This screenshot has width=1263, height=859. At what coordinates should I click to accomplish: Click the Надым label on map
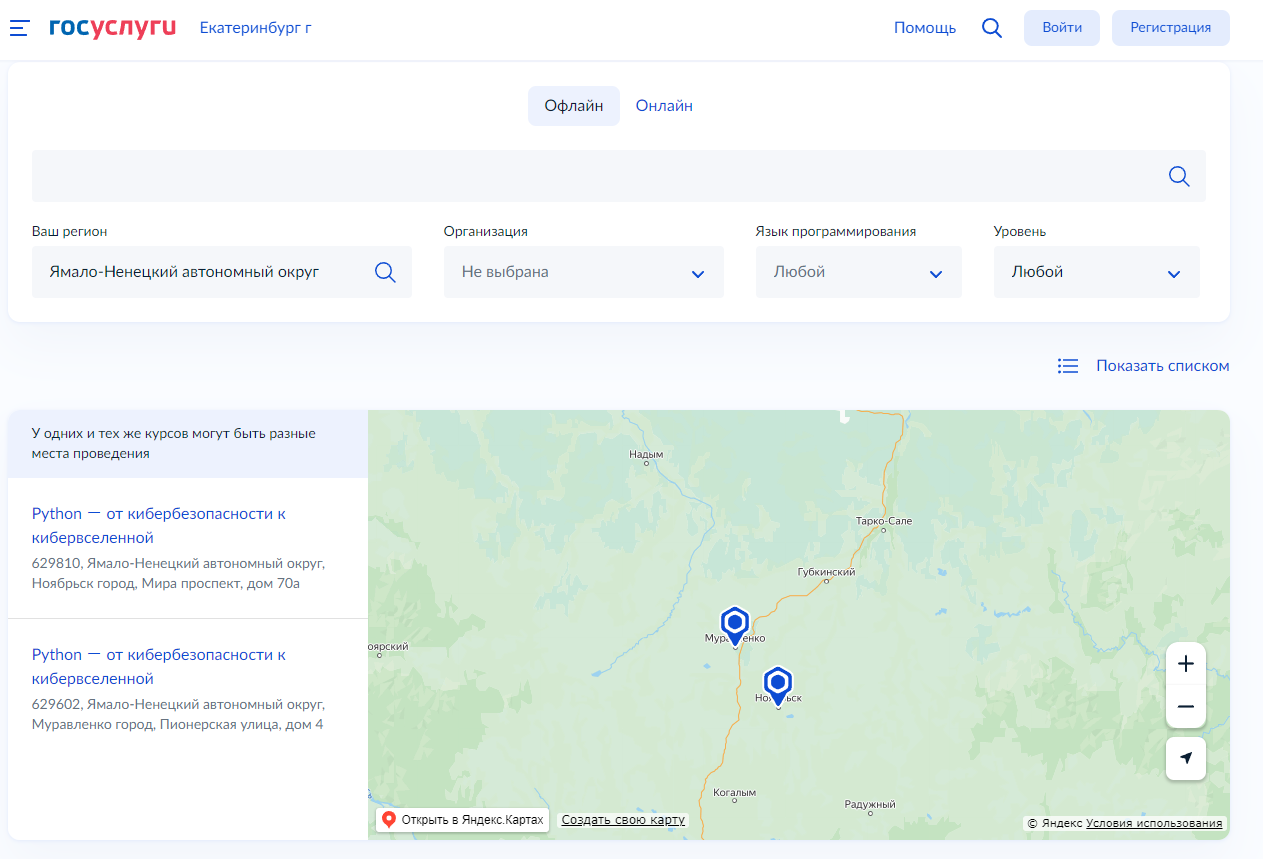click(646, 455)
